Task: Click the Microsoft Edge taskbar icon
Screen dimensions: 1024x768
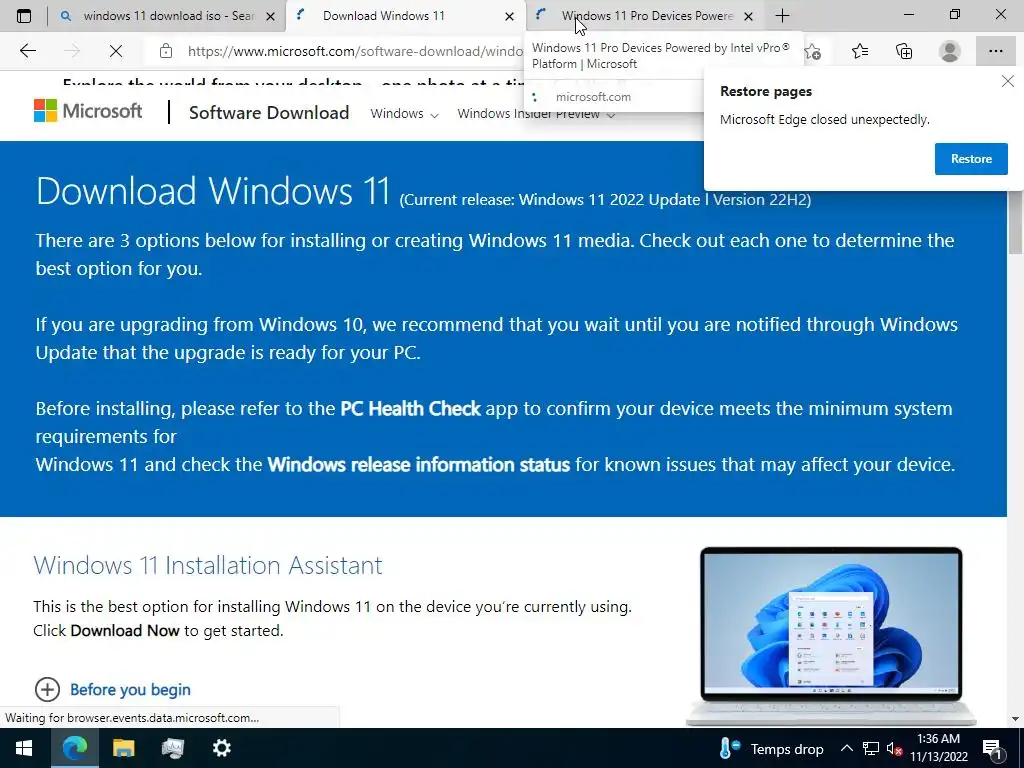Action: [x=74, y=748]
